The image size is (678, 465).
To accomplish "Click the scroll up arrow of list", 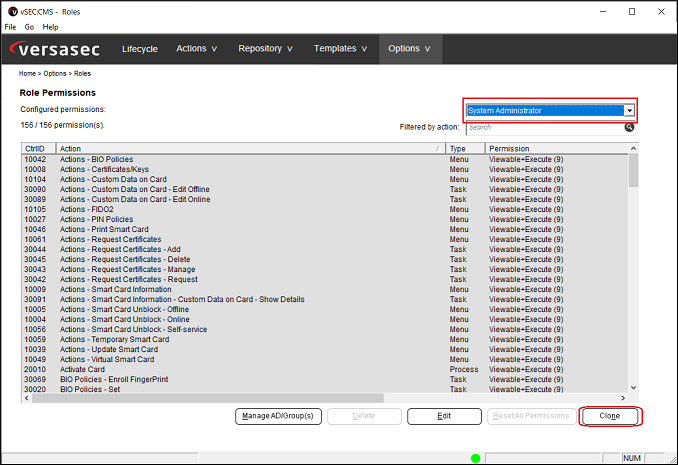I will coord(633,148).
